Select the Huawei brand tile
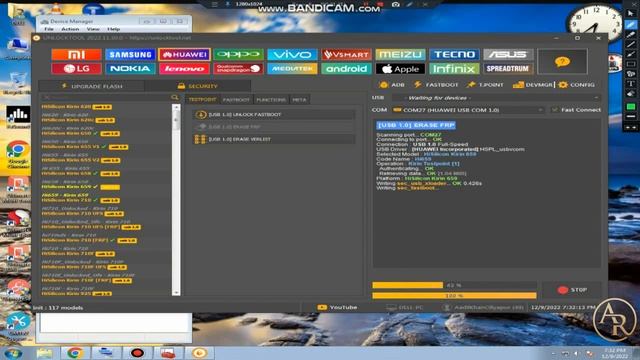Image resolution: width=640 pixels, height=360 pixels. (x=184, y=54)
